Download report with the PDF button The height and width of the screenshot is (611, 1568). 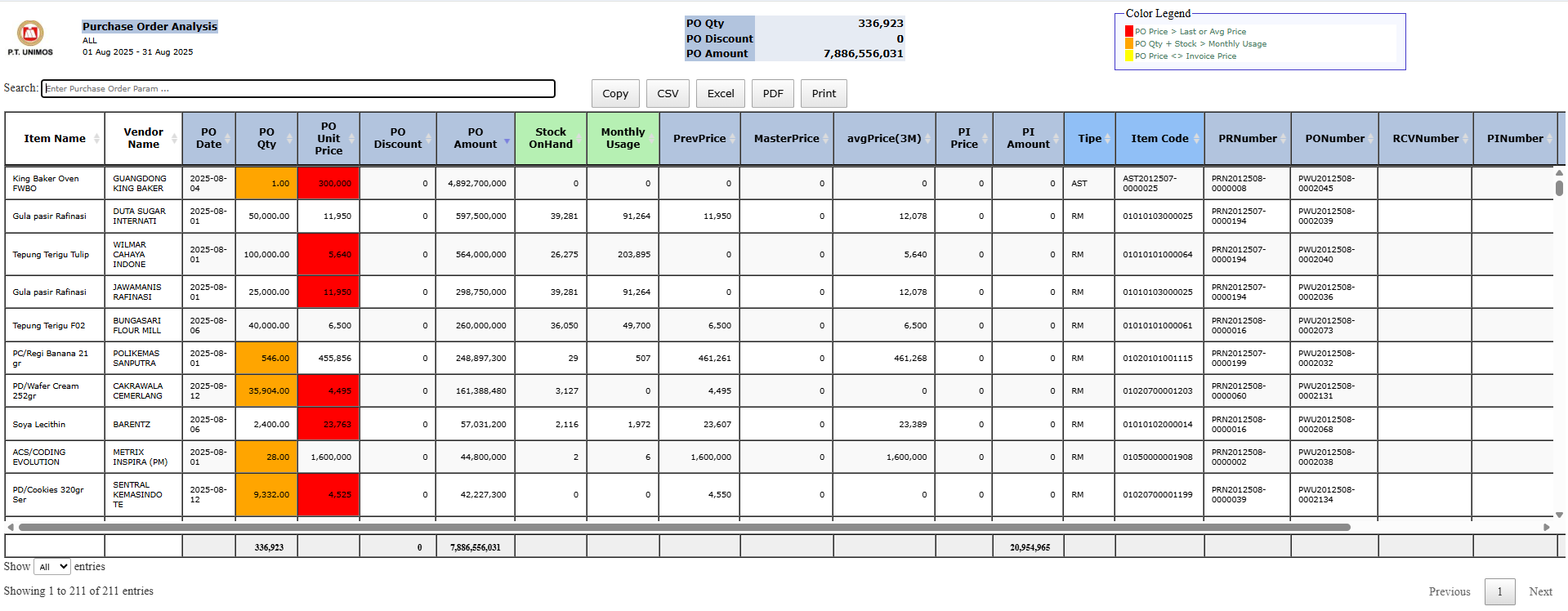[x=772, y=94]
